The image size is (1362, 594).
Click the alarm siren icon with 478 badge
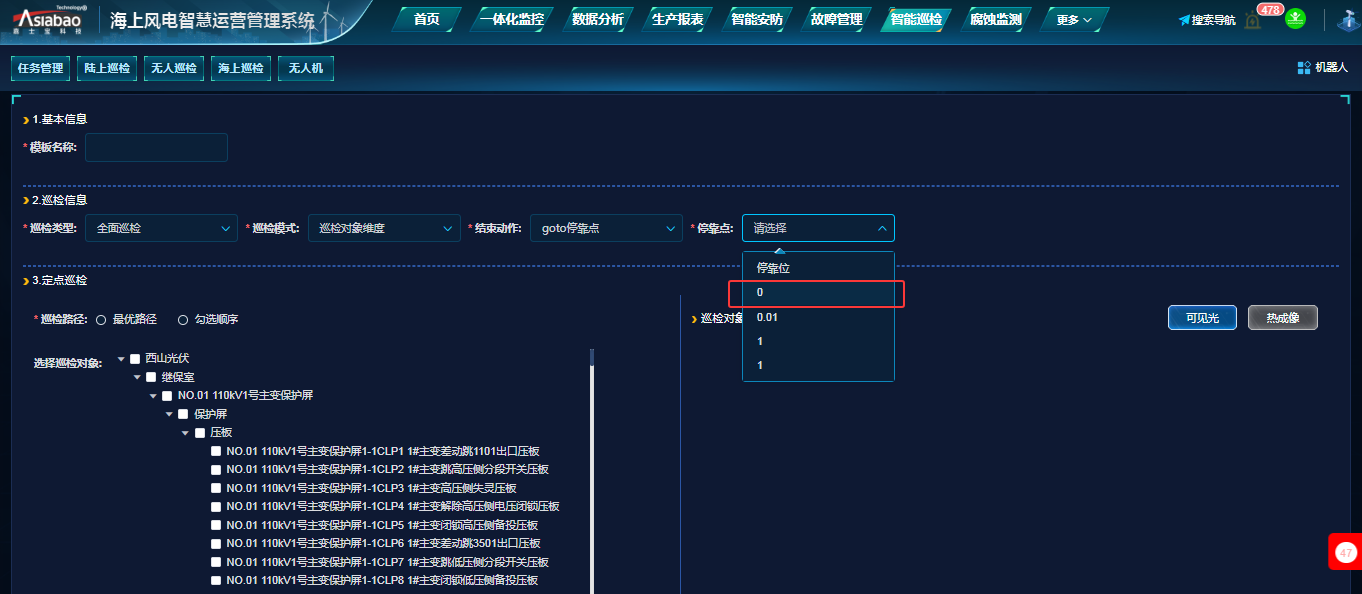coord(1253,20)
